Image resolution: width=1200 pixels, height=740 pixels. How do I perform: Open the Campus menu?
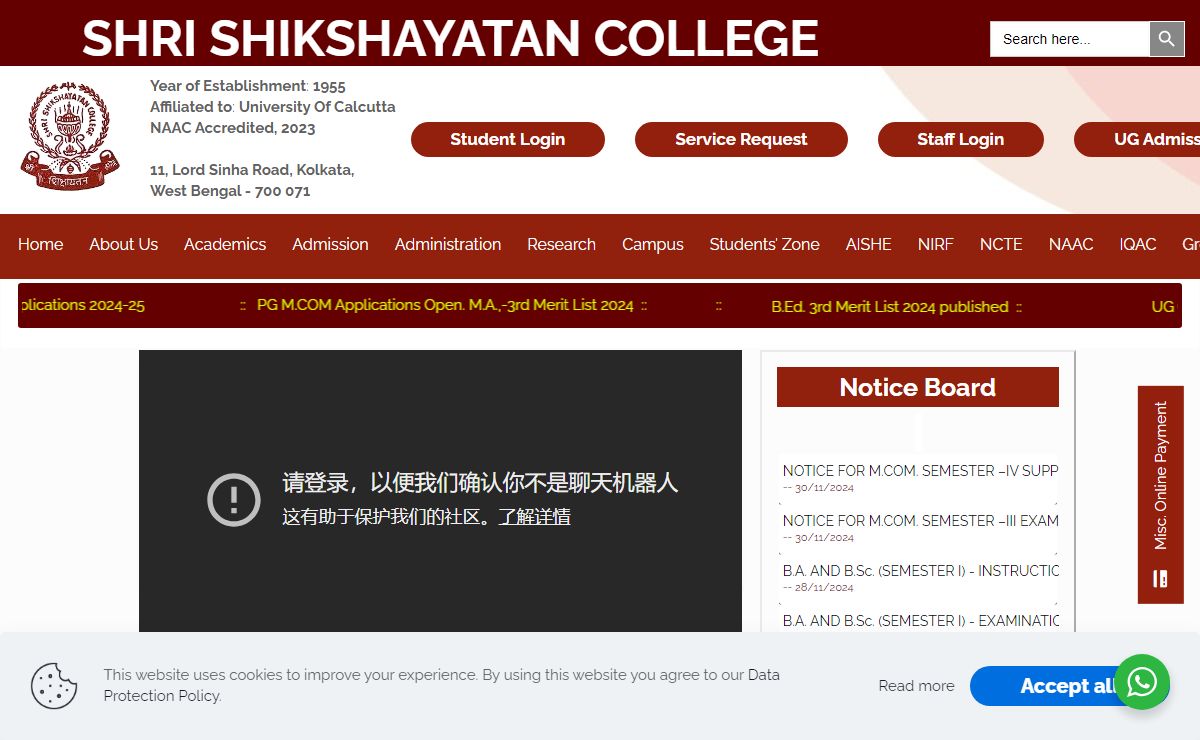click(x=653, y=244)
